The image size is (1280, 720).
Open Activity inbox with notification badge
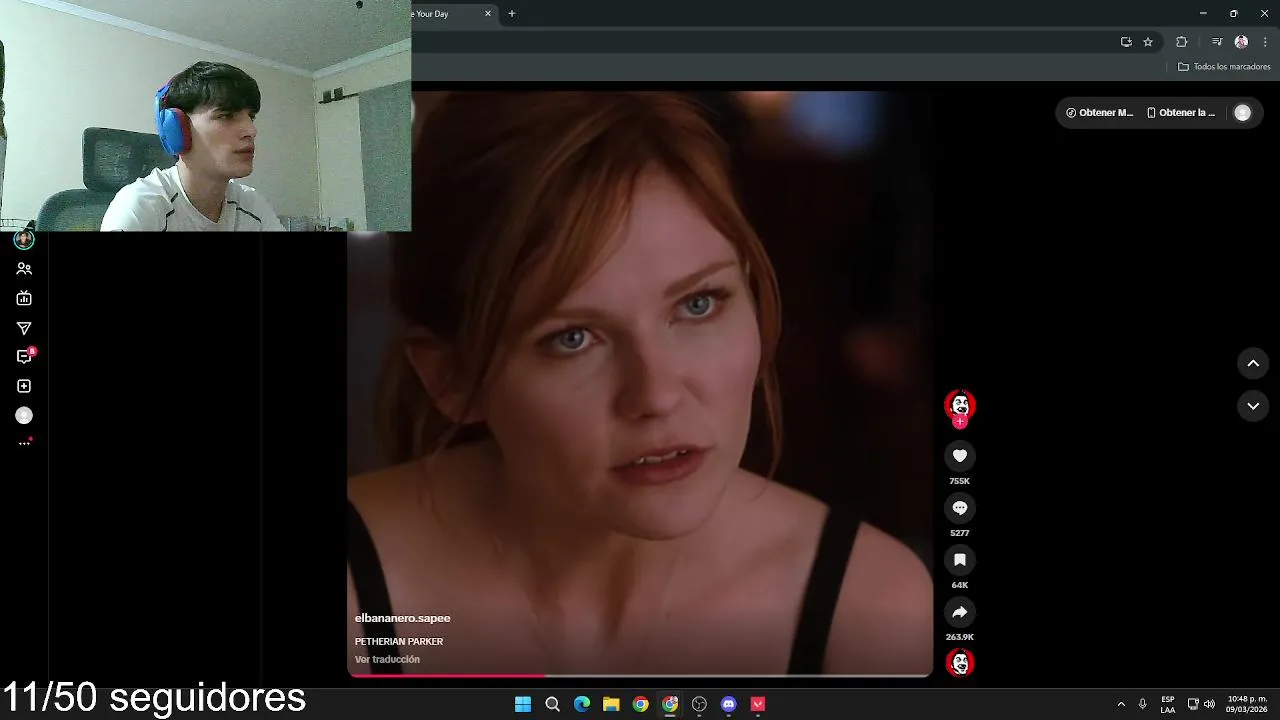[24, 357]
